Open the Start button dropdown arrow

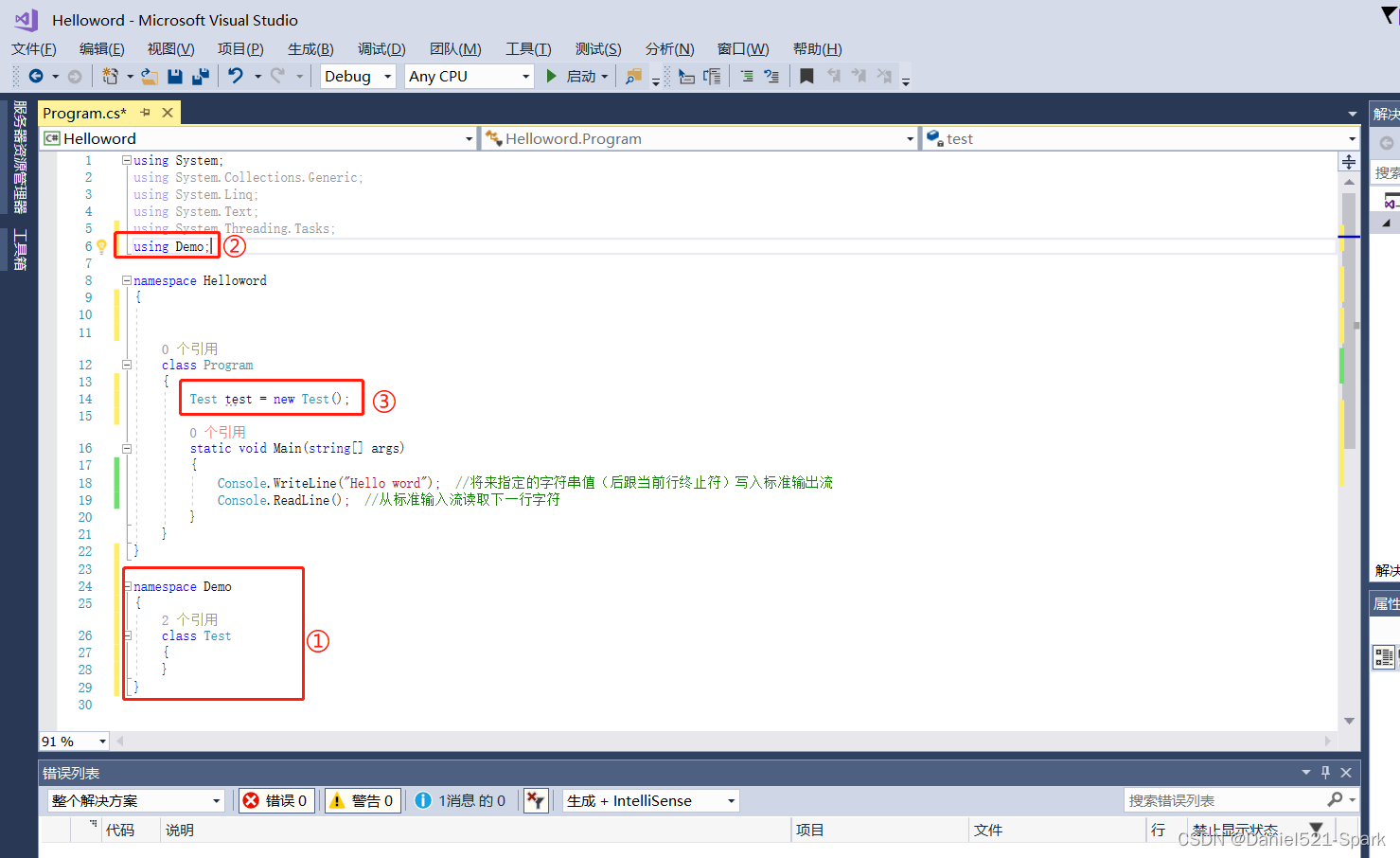click(x=605, y=76)
